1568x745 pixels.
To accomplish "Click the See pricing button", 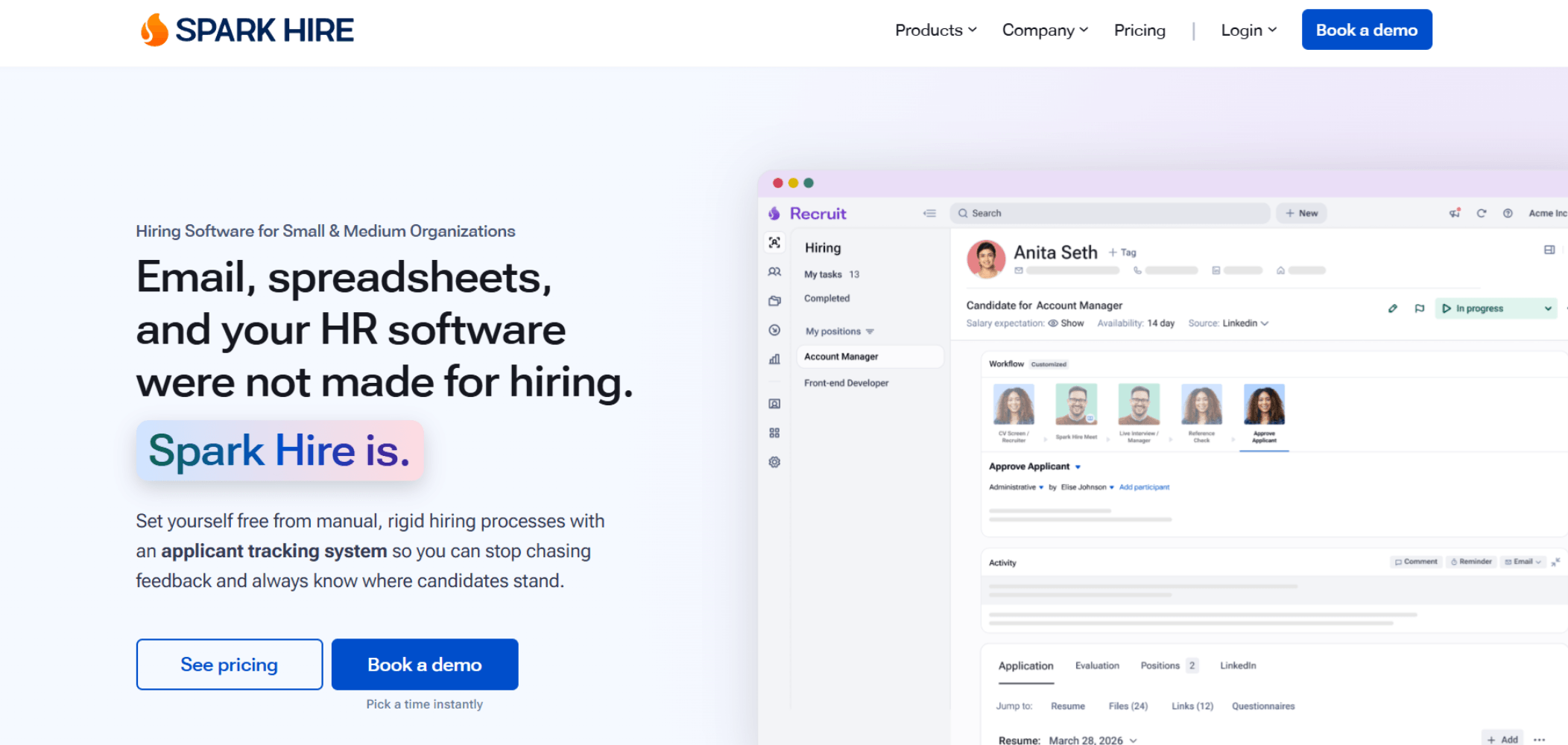I will [x=230, y=665].
